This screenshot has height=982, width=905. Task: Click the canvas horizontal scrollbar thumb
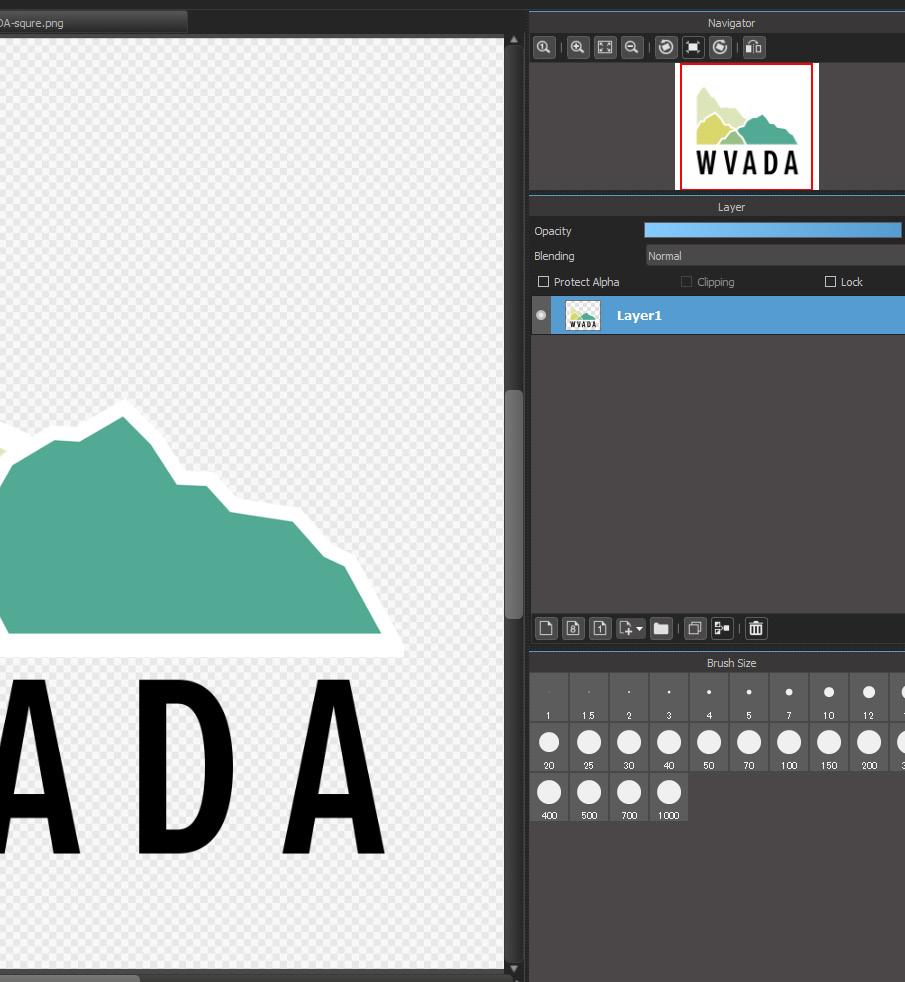(69, 978)
